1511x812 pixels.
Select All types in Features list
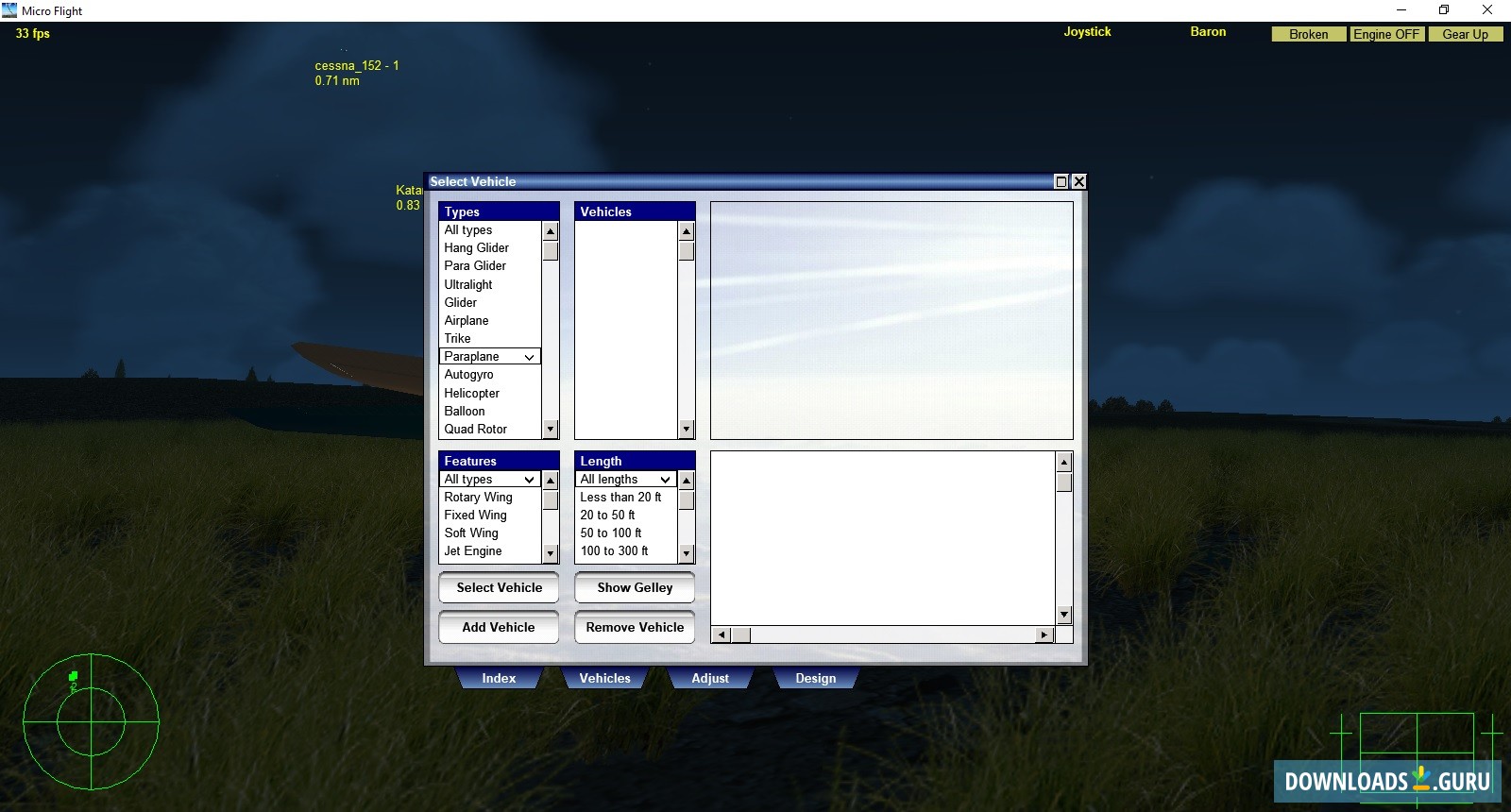tap(490, 480)
